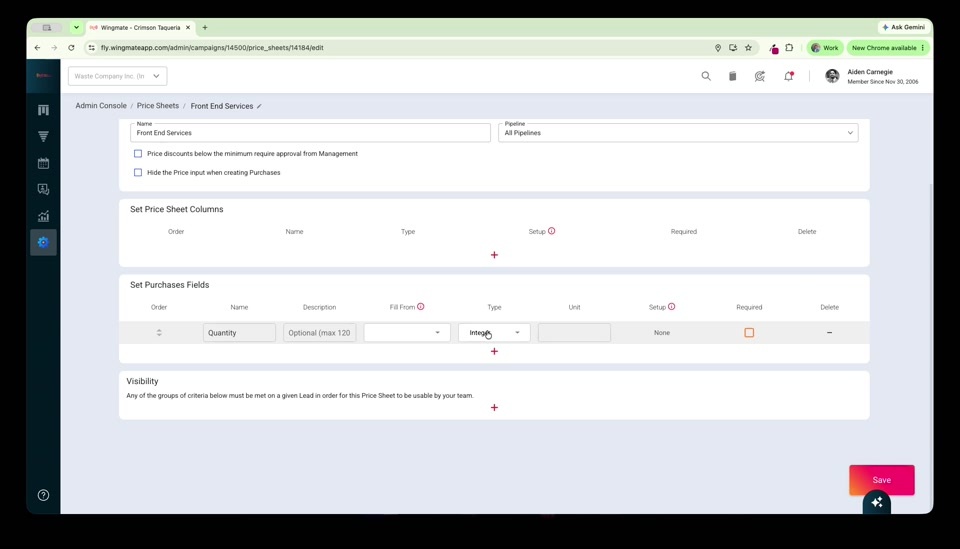Reload the page in Chrome
The image size is (960, 549).
(x=71, y=48)
